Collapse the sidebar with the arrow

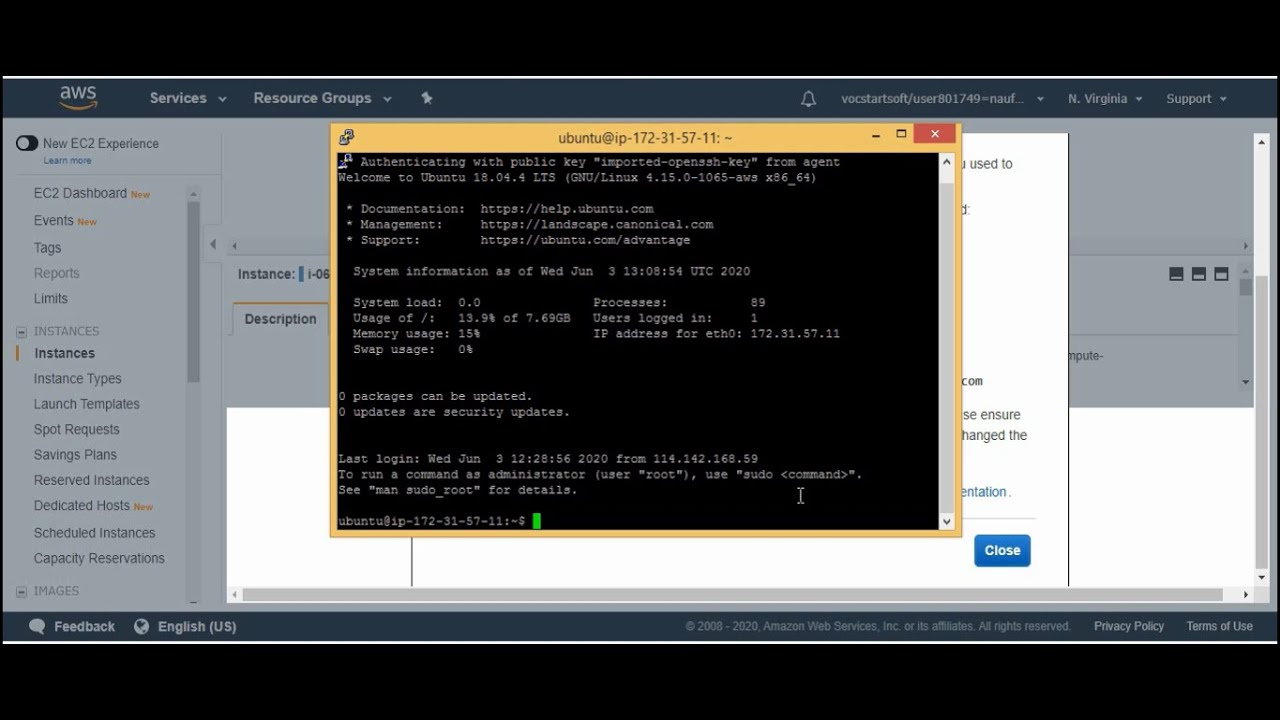tap(213, 244)
